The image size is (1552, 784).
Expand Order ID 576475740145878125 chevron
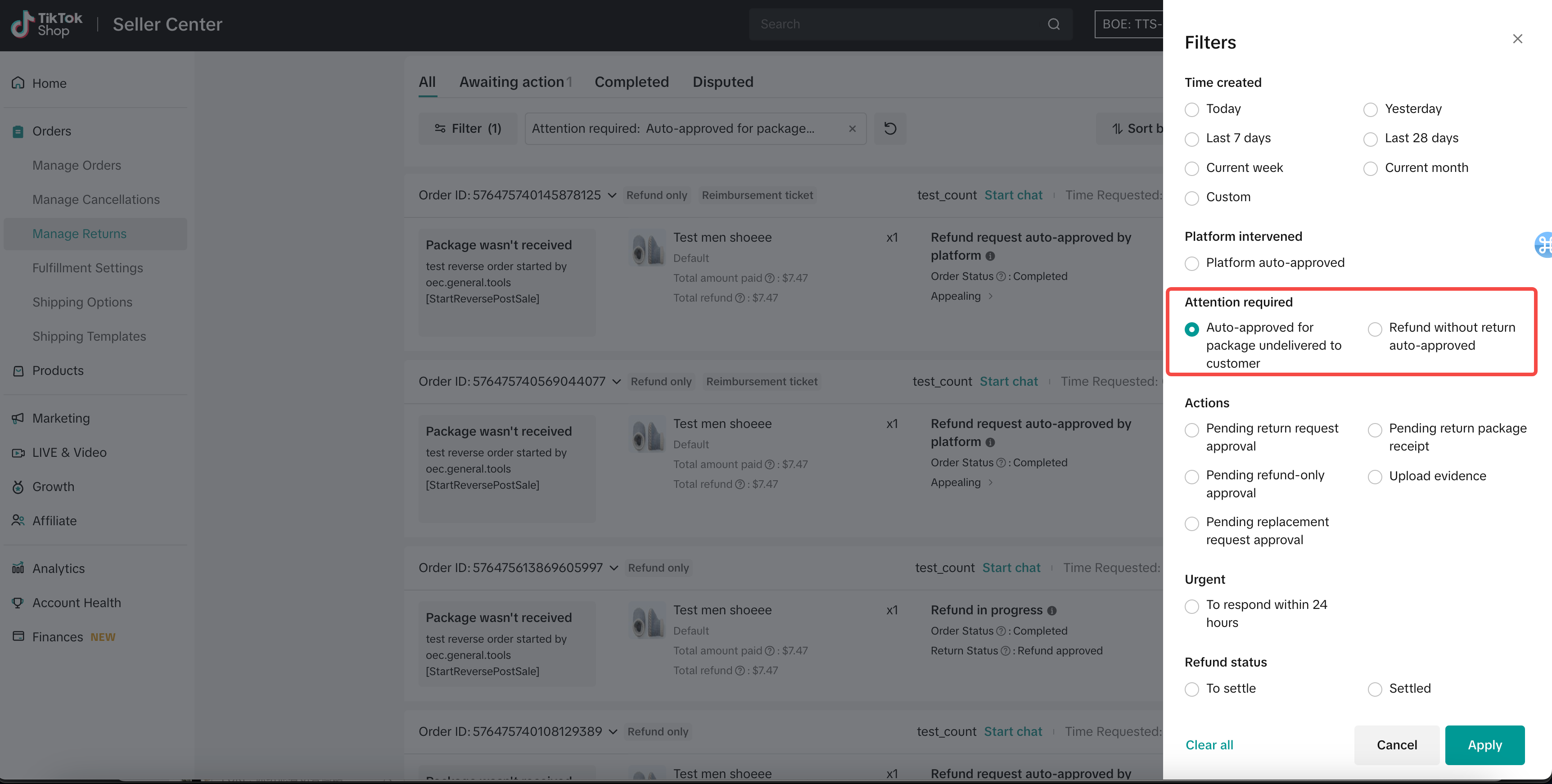pyautogui.click(x=612, y=195)
